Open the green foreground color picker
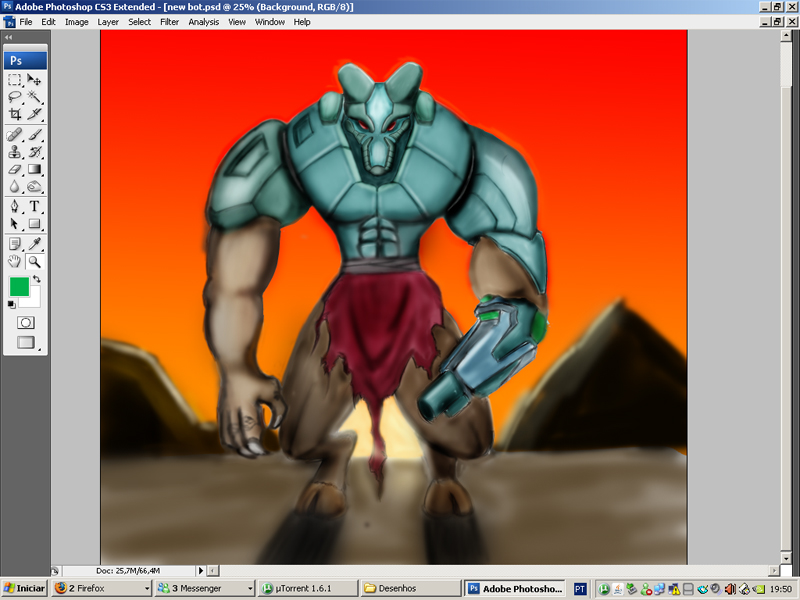Image resolution: width=800 pixels, height=600 pixels. pyautogui.click(x=19, y=286)
